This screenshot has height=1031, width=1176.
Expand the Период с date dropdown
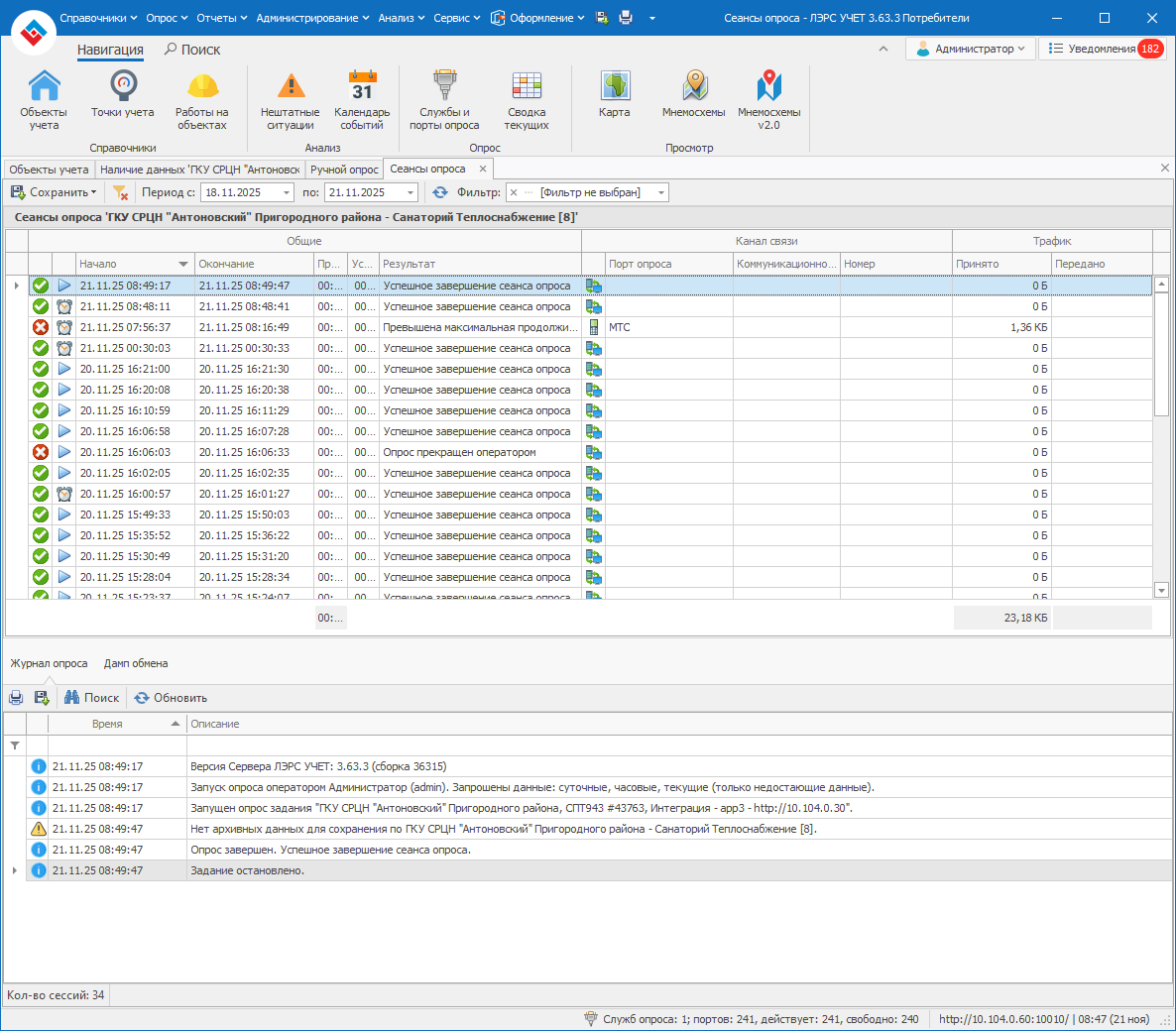point(287,192)
